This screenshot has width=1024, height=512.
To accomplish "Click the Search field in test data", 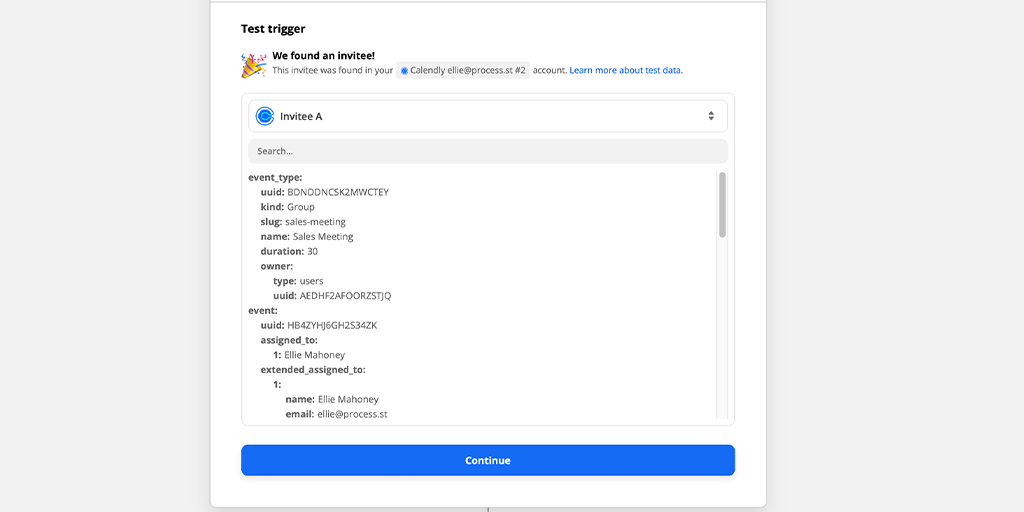I will pos(488,151).
